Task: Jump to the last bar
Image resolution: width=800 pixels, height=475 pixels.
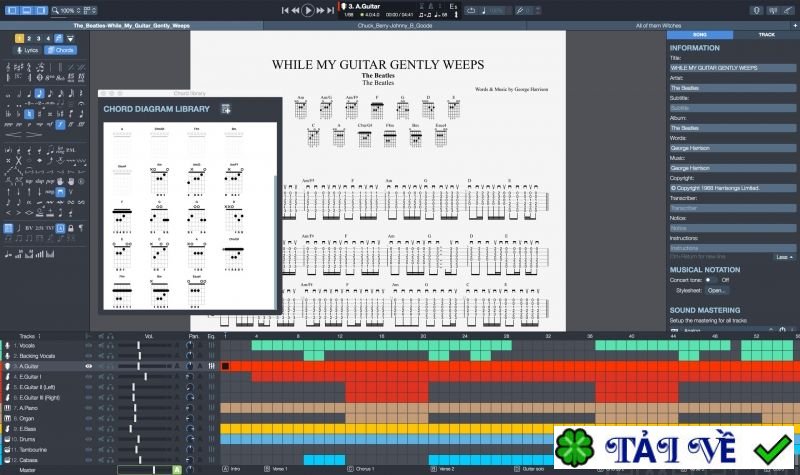Action: click(x=331, y=10)
